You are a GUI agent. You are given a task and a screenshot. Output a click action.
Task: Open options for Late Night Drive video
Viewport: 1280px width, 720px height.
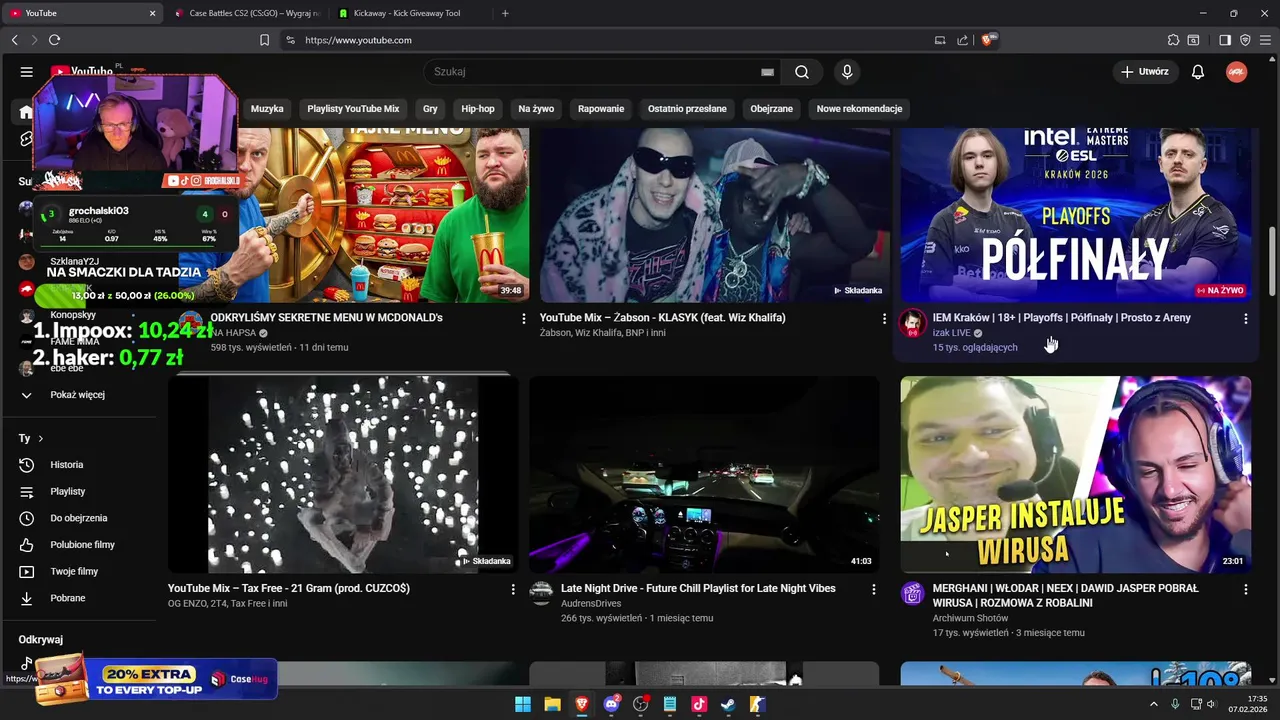coord(873,589)
